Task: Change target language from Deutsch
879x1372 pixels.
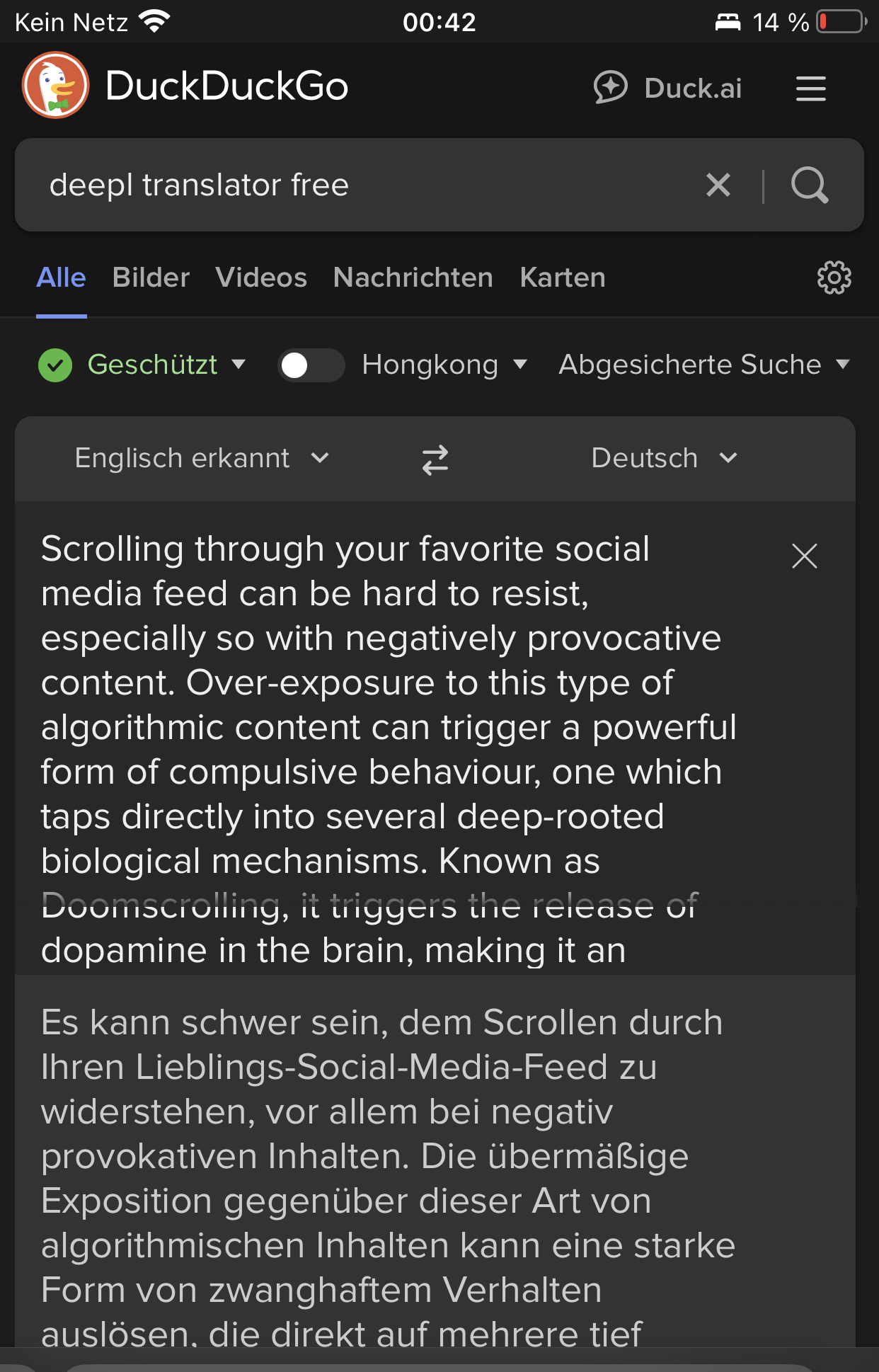Action: 665,458
